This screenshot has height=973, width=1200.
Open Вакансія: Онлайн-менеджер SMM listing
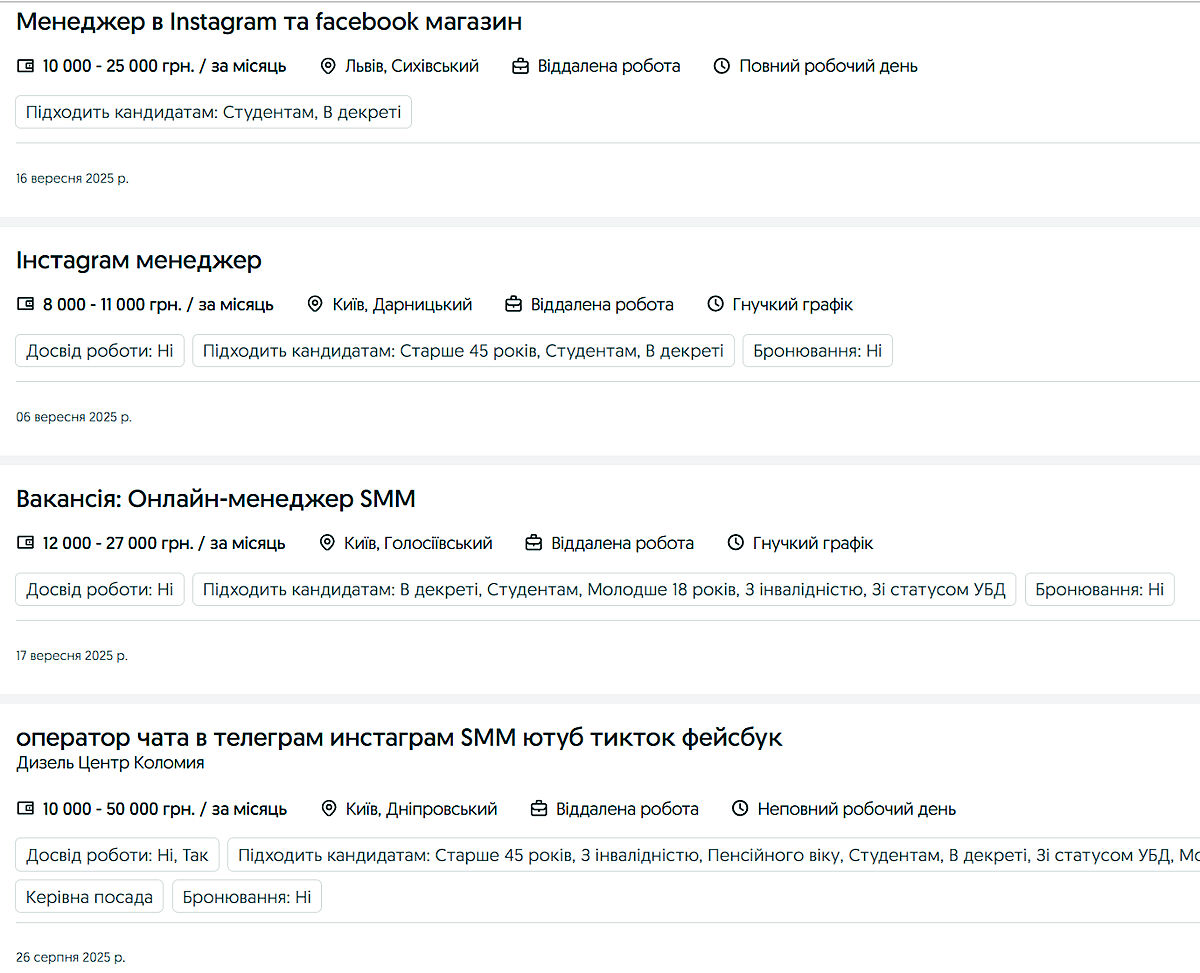tap(215, 498)
